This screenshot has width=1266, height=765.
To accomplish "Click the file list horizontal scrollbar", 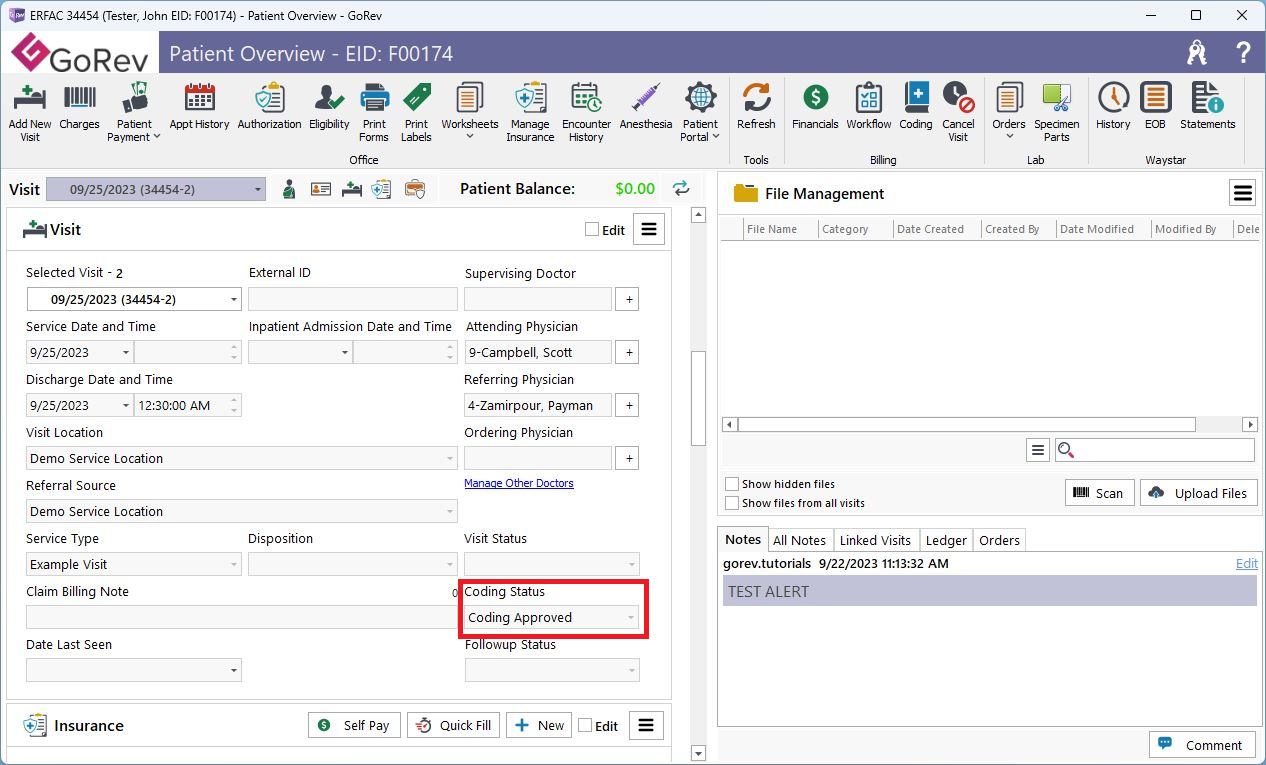I will (x=966, y=425).
